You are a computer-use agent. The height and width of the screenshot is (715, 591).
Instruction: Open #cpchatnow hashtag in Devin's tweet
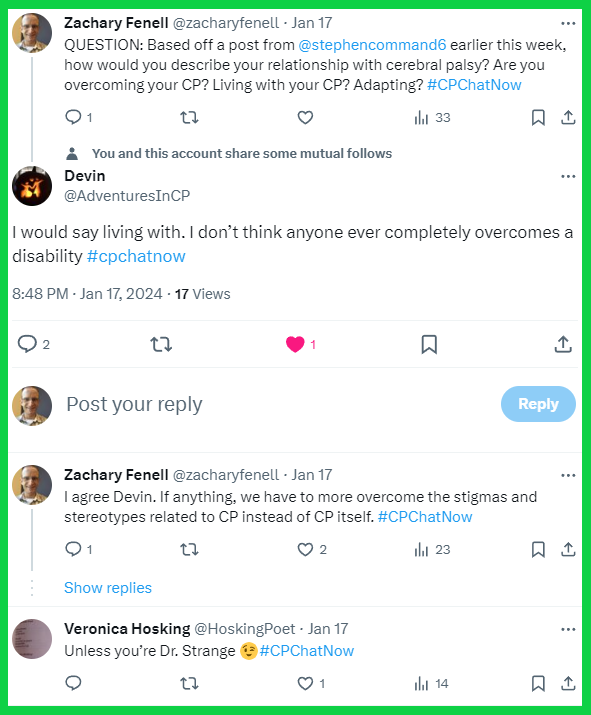click(x=136, y=256)
